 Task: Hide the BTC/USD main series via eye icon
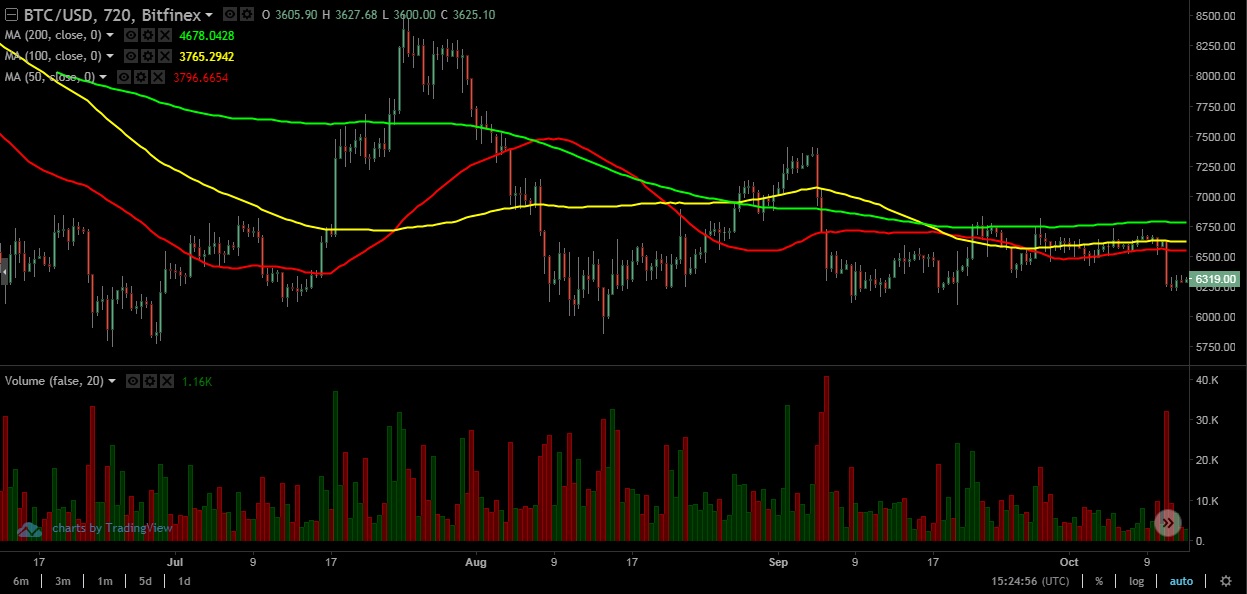pos(229,15)
